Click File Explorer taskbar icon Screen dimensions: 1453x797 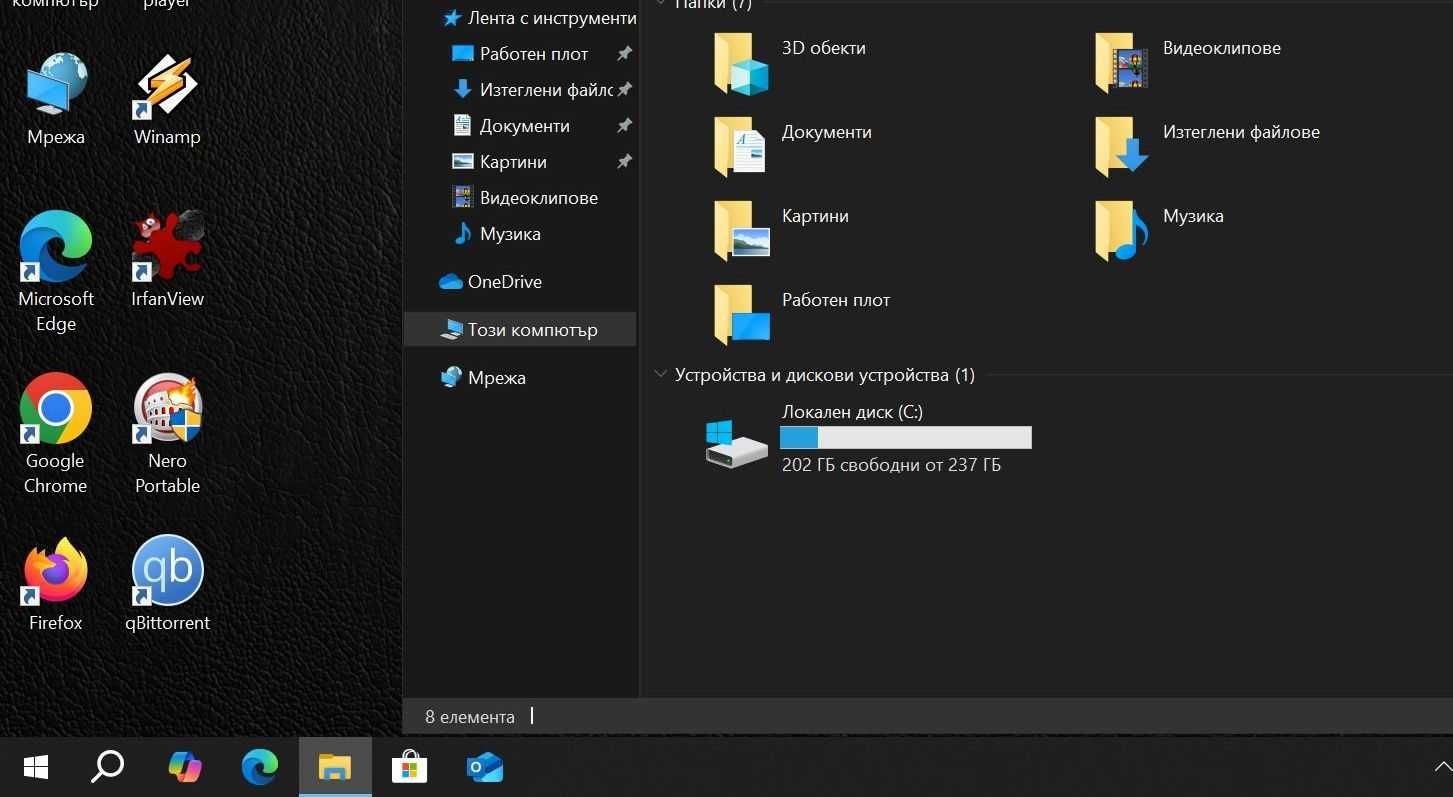(x=335, y=767)
